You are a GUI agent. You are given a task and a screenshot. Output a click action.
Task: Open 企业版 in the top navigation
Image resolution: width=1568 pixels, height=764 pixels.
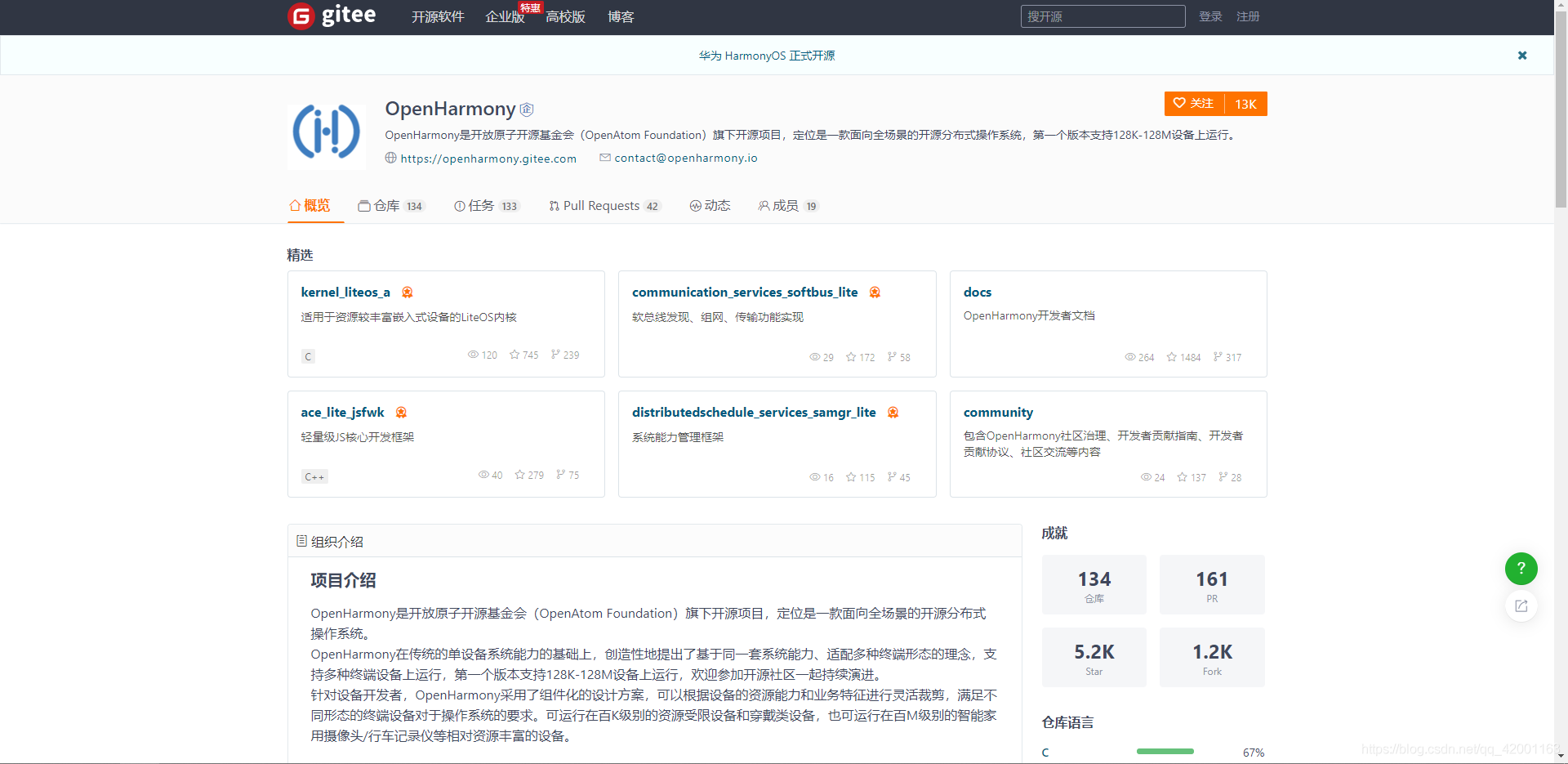point(505,17)
